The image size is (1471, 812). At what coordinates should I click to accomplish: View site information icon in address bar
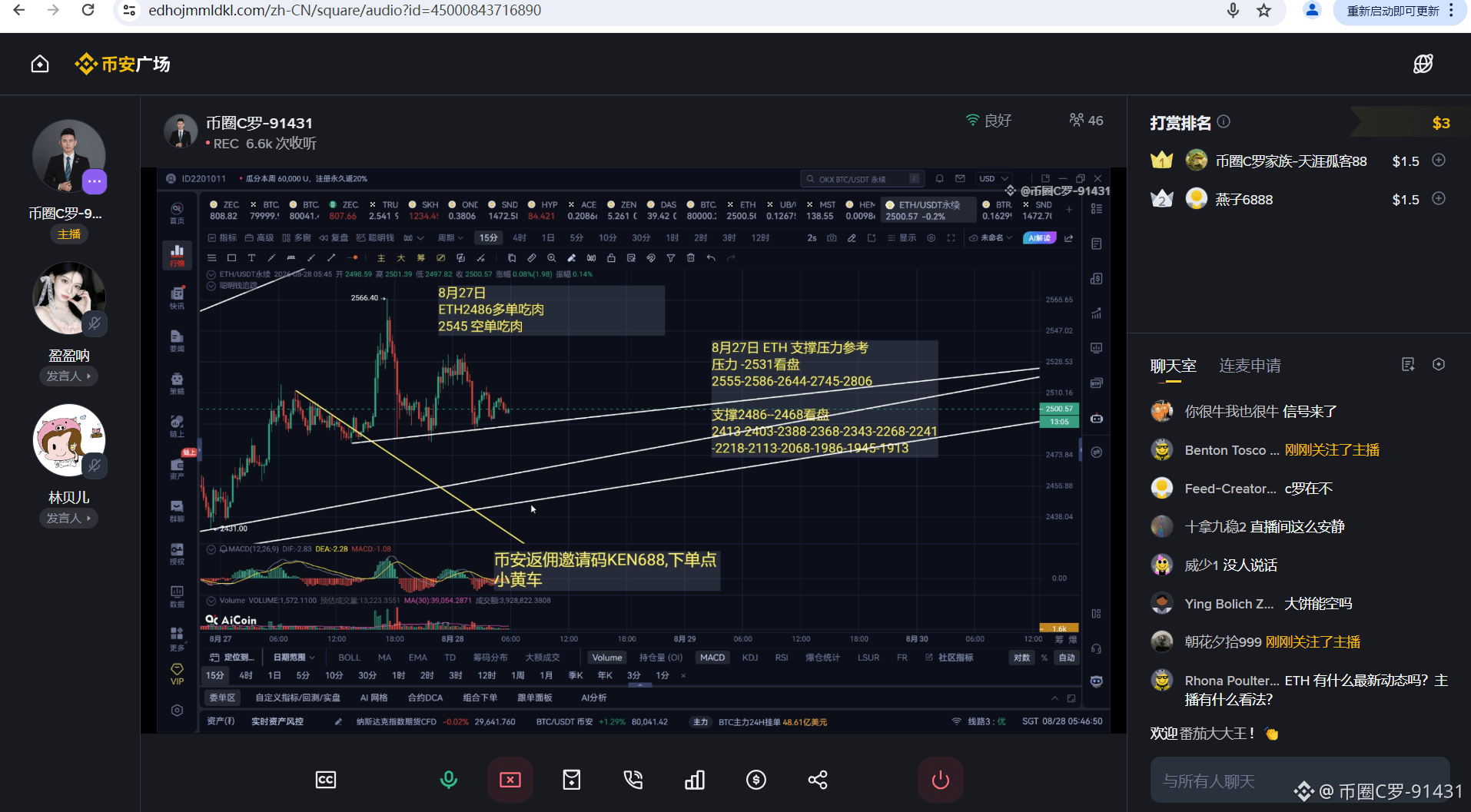click(x=130, y=10)
